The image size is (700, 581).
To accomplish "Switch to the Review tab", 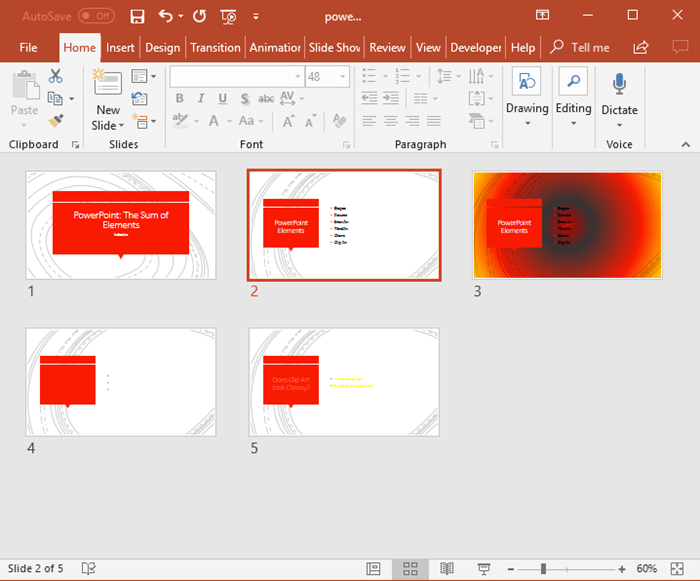I will point(387,47).
